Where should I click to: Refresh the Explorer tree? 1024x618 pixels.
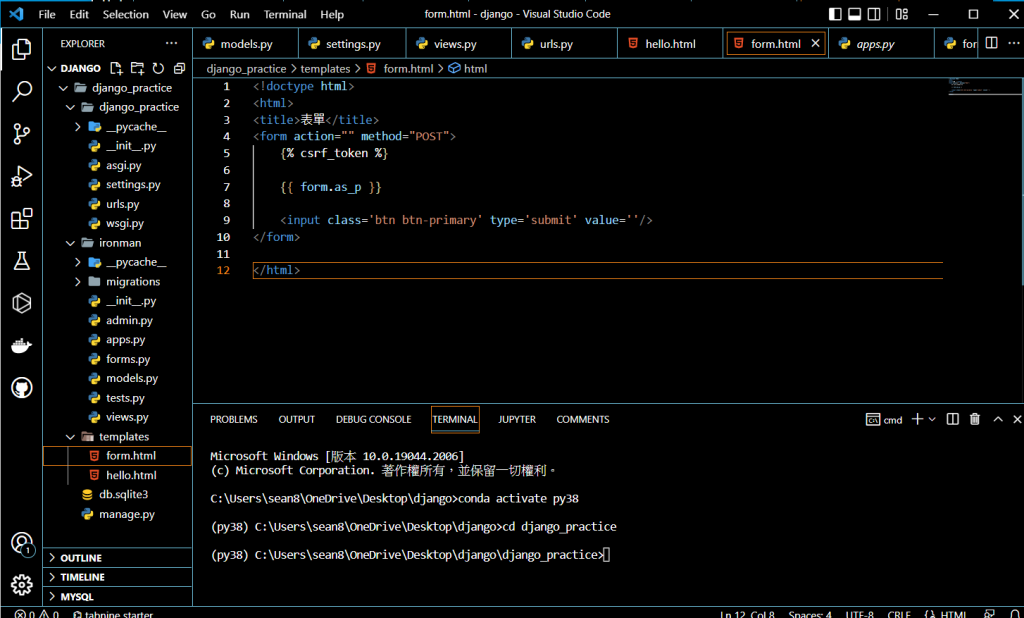pos(158,68)
